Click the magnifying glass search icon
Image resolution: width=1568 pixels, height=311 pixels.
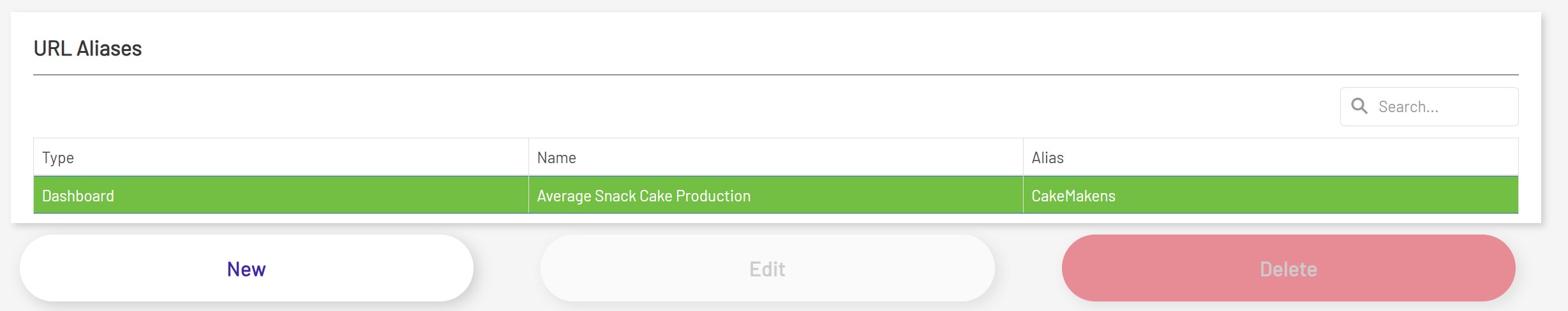pos(1359,106)
